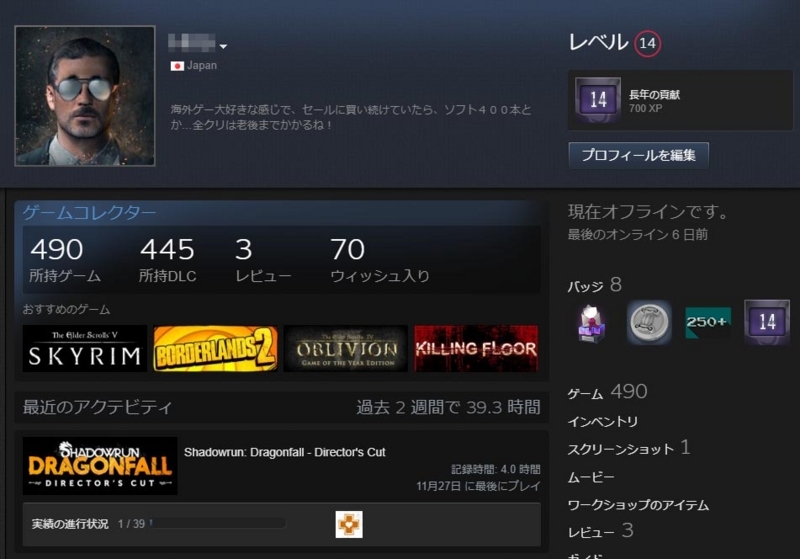Click the achievement progress bar 1 / 39

tap(218, 523)
